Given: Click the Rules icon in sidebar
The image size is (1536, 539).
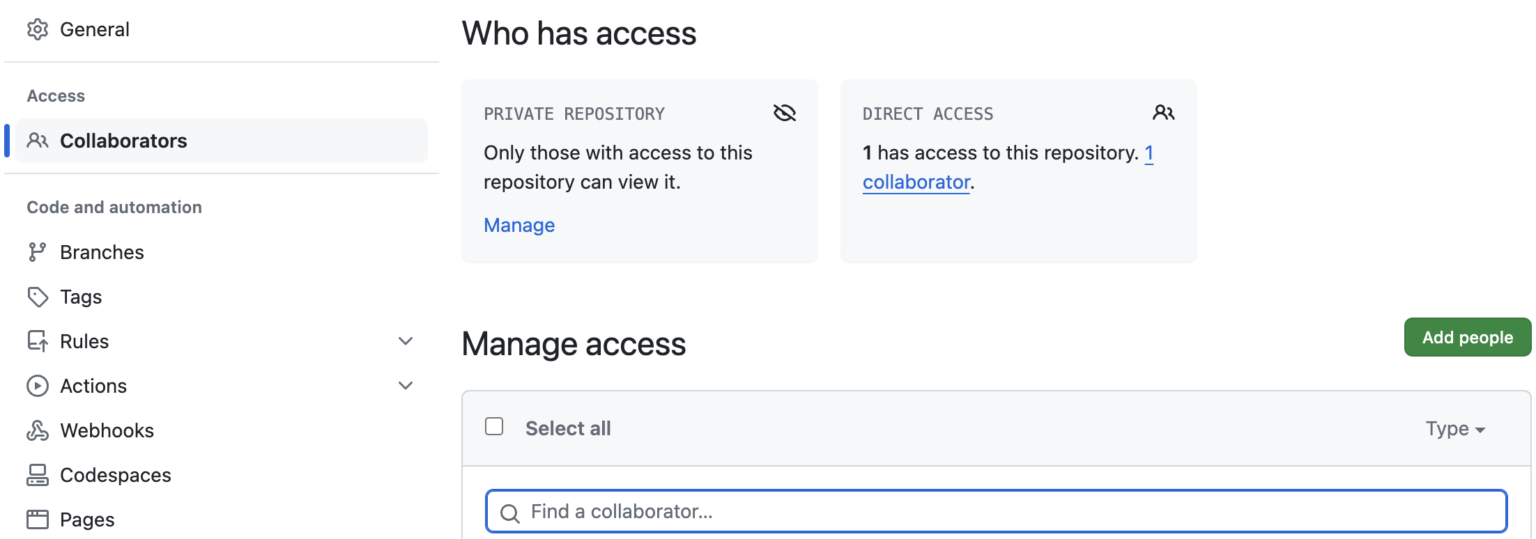Looking at the screenshot, I should coord(38,342).
